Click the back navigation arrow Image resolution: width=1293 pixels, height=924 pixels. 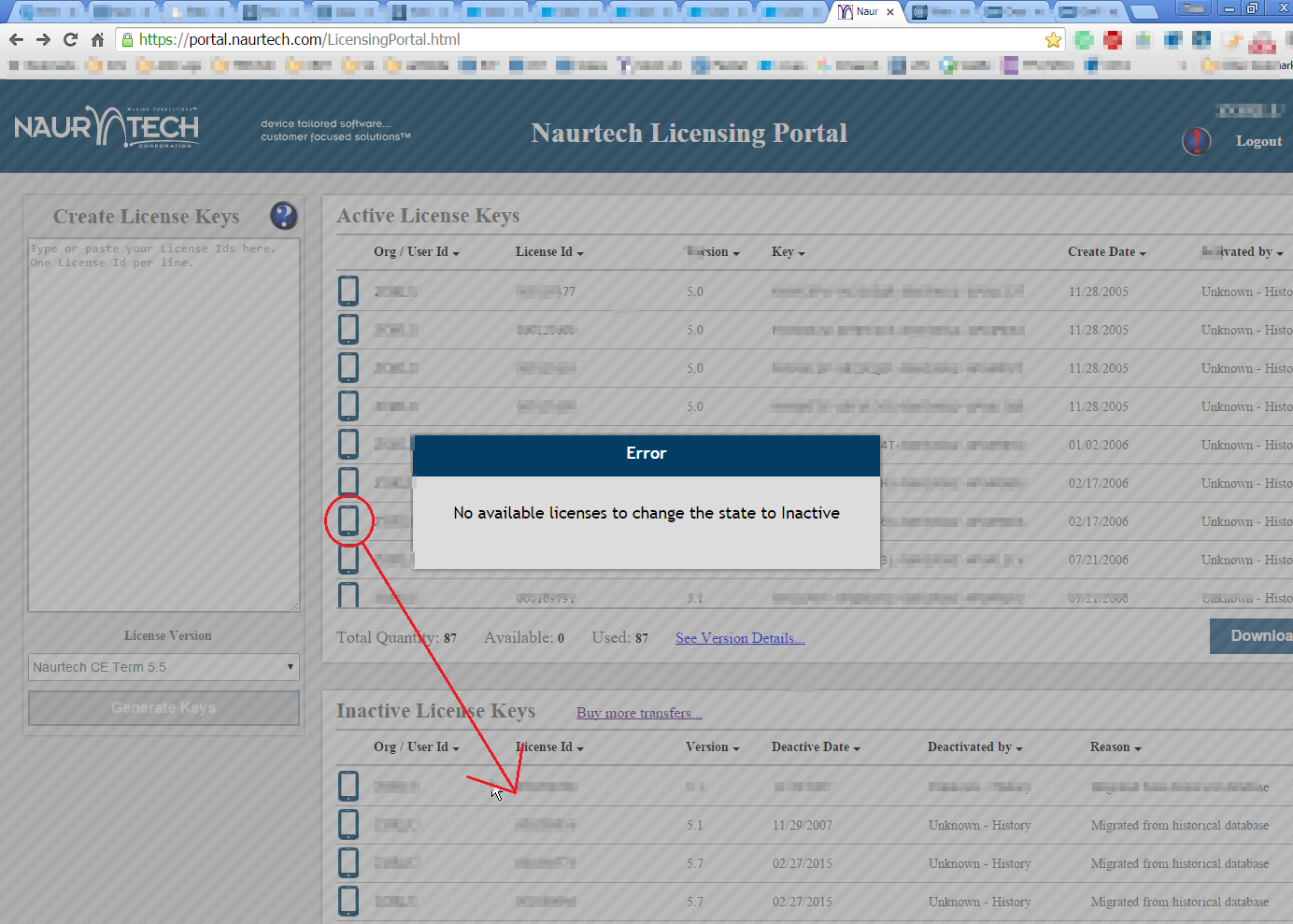pos(16,39)
